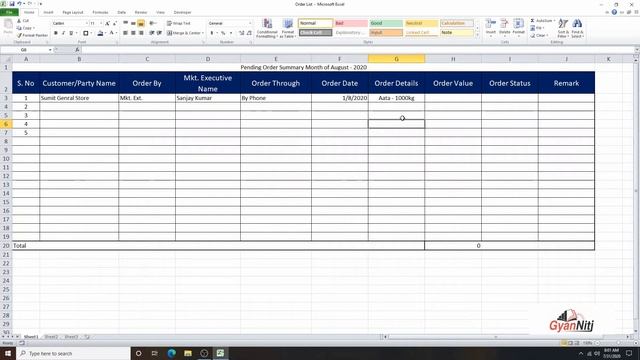This screenshot has height=360, width=640.
Task: Open the File tab
Action: point(9,12)
